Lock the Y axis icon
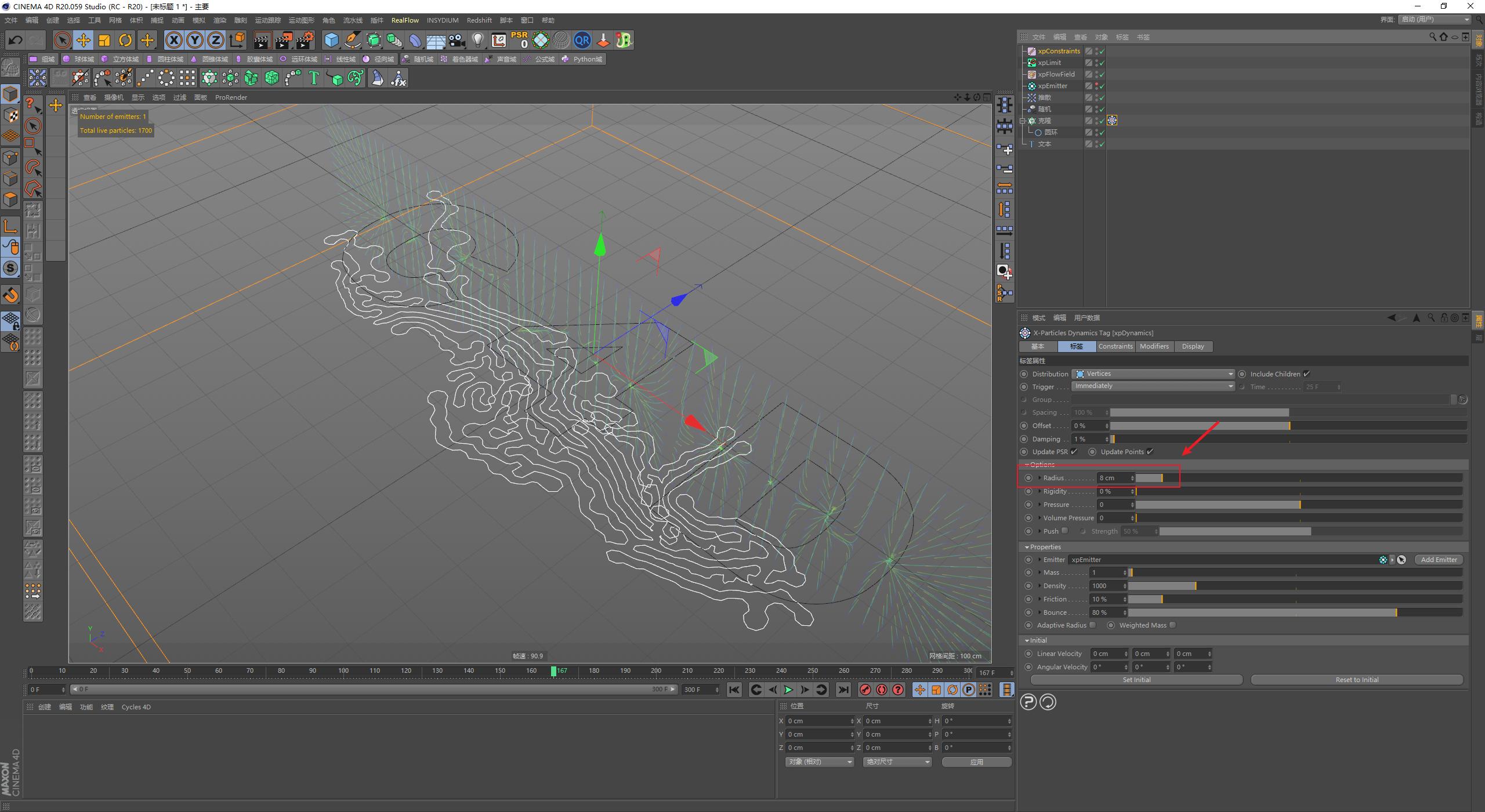This screenshot has height=812, width=1485. click(195, 40)
